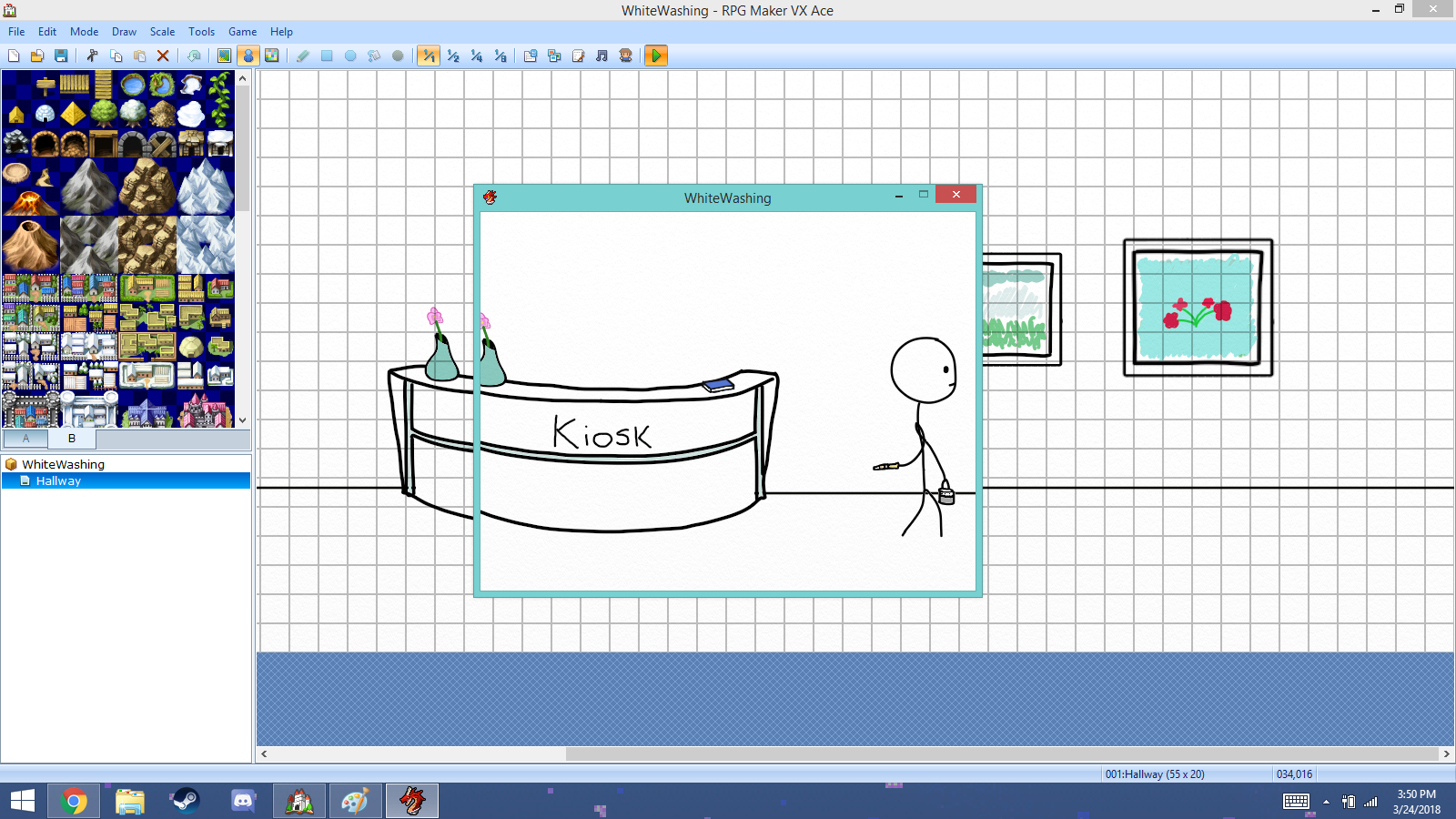1456x819 pixels.
Task: Switch to tileset tab B
Action: tap(72, 439)
